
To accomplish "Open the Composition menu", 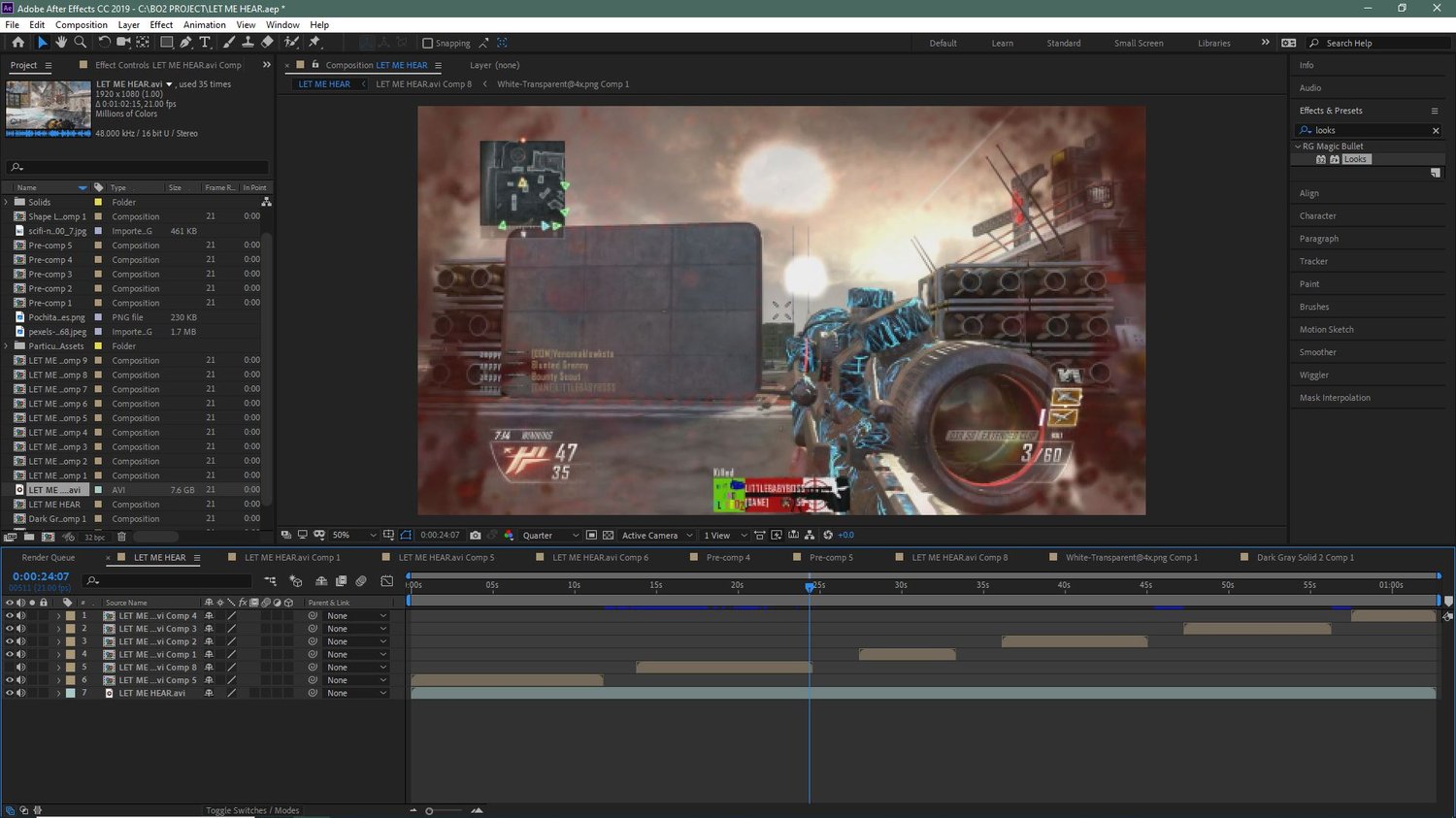I will pyautogui.click(x=82, y=24).
